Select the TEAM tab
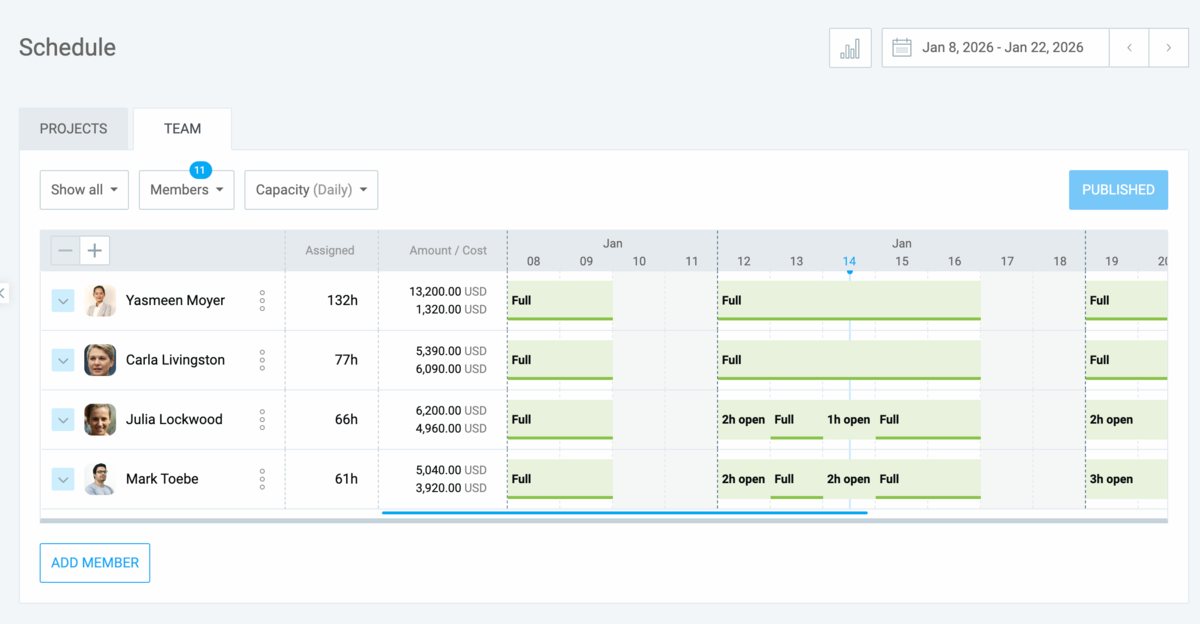The height and width of the screenshot is (624, 1200). [x=182, y=128]
